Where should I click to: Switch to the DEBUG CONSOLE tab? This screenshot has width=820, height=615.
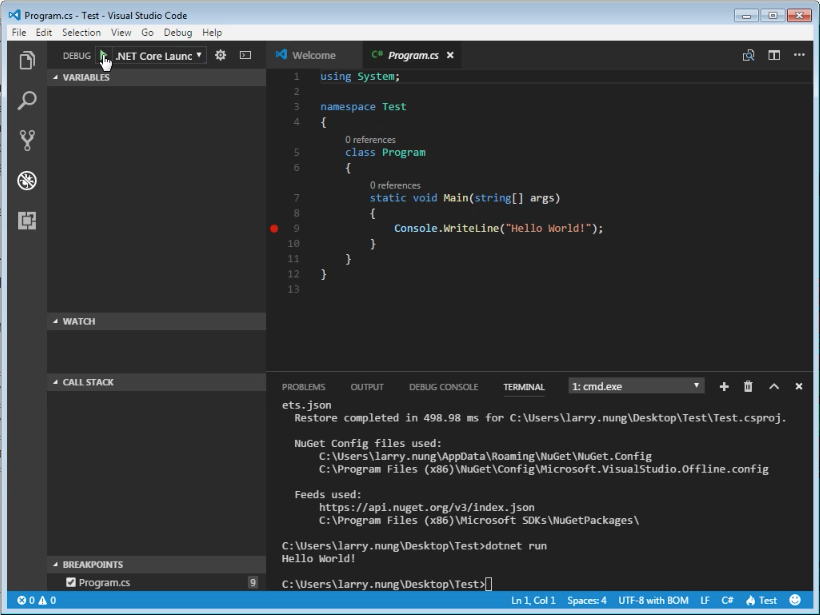[443, 387]
